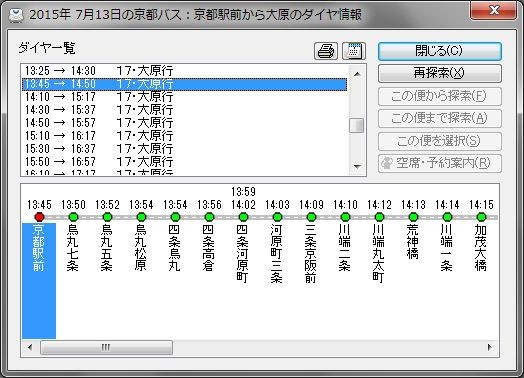Click the 河原町三条 stop marker at 14:03
Image resolution: width=524 pixels, height=378 pixels.
pos(277,217)
